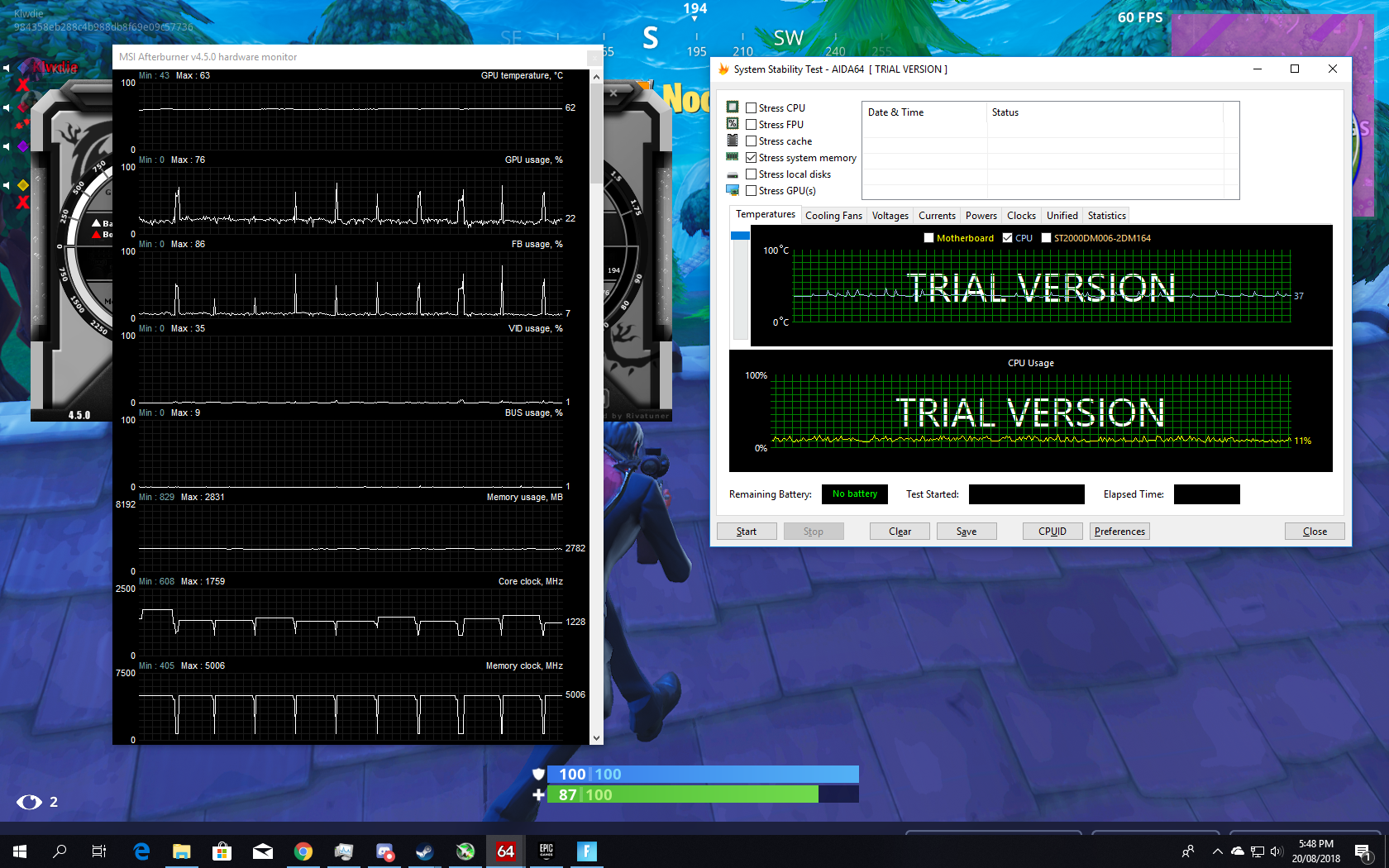
Task: Click the Core clock, MHz graph label
Action: pyautogui.click(x=530, y=581)
